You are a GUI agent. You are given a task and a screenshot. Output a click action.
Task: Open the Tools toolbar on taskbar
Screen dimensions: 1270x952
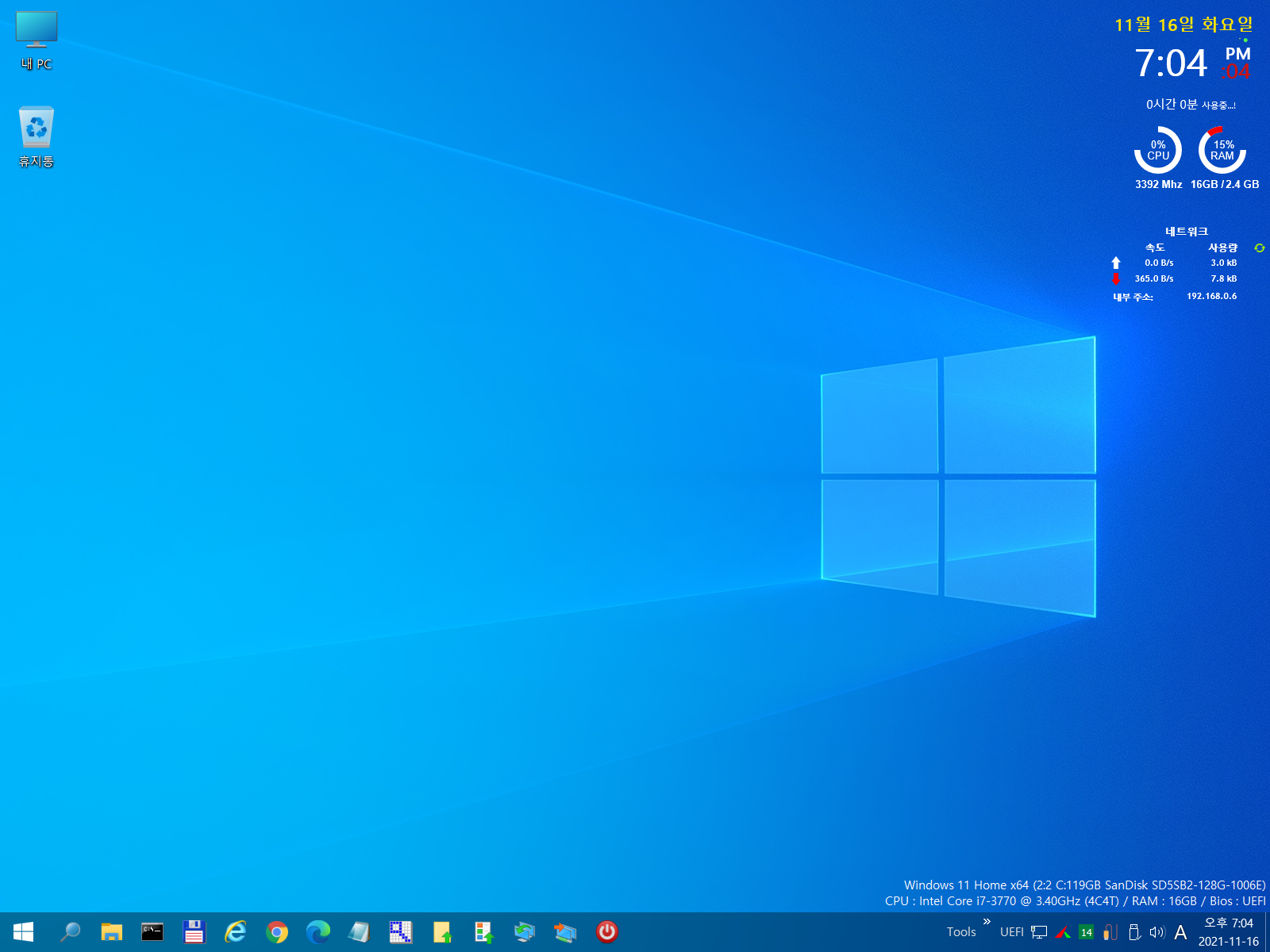coord(961,932)
